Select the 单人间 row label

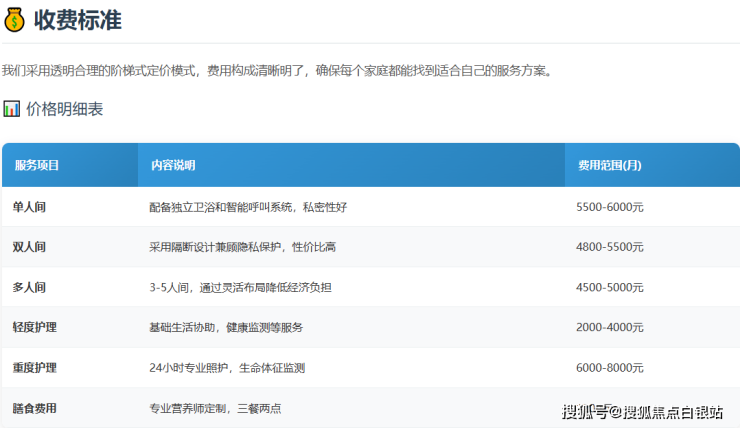click(x=29, y=207)
